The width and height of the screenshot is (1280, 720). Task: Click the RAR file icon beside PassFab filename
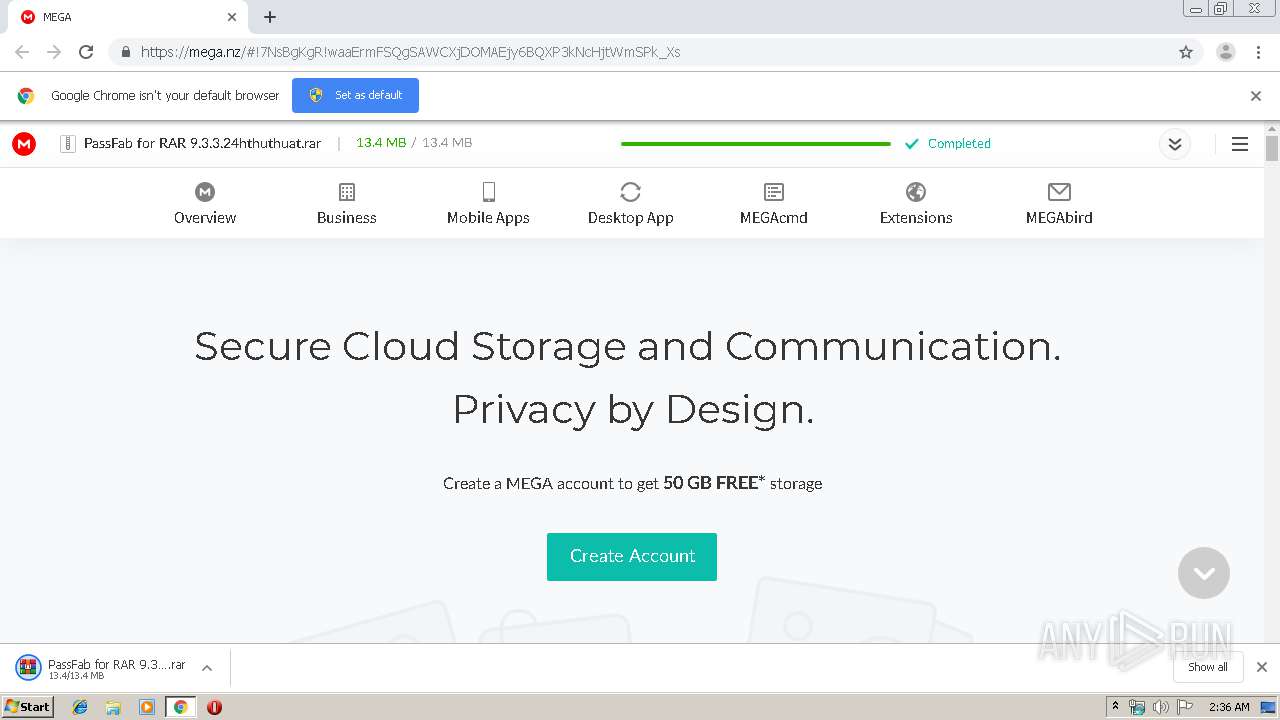[68, 144]
